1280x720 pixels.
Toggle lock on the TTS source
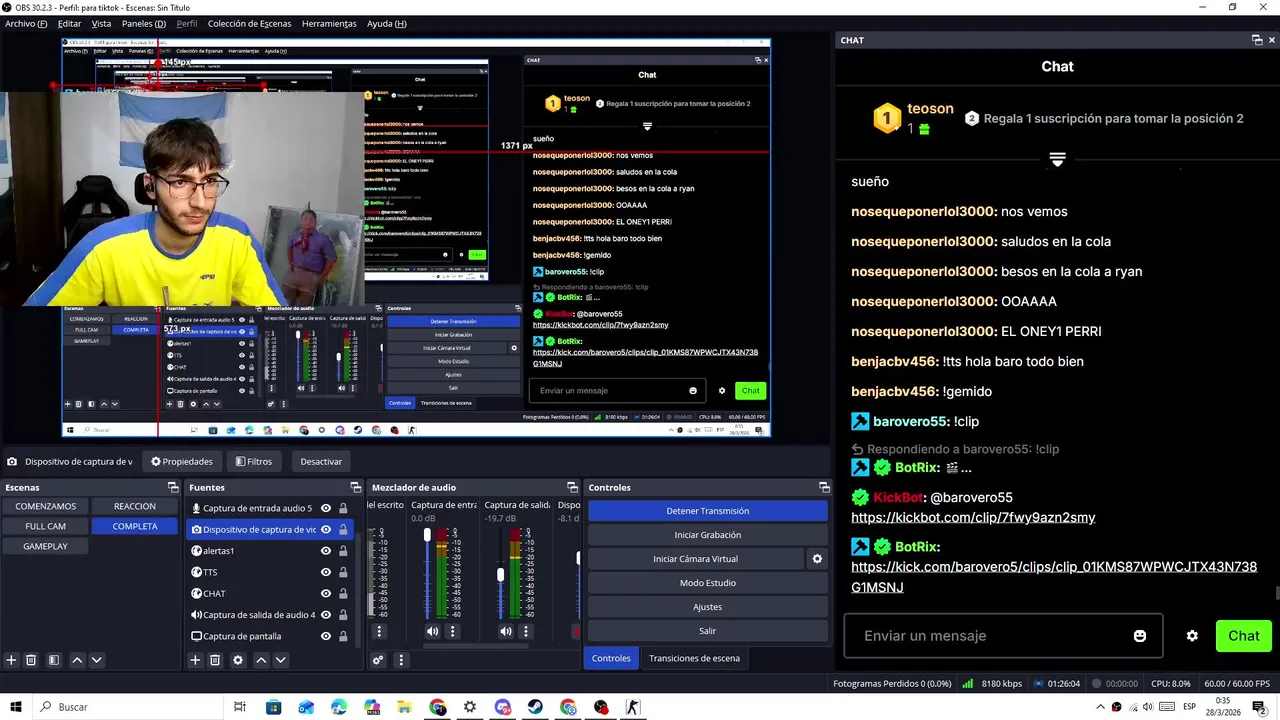tap(343, 572)
